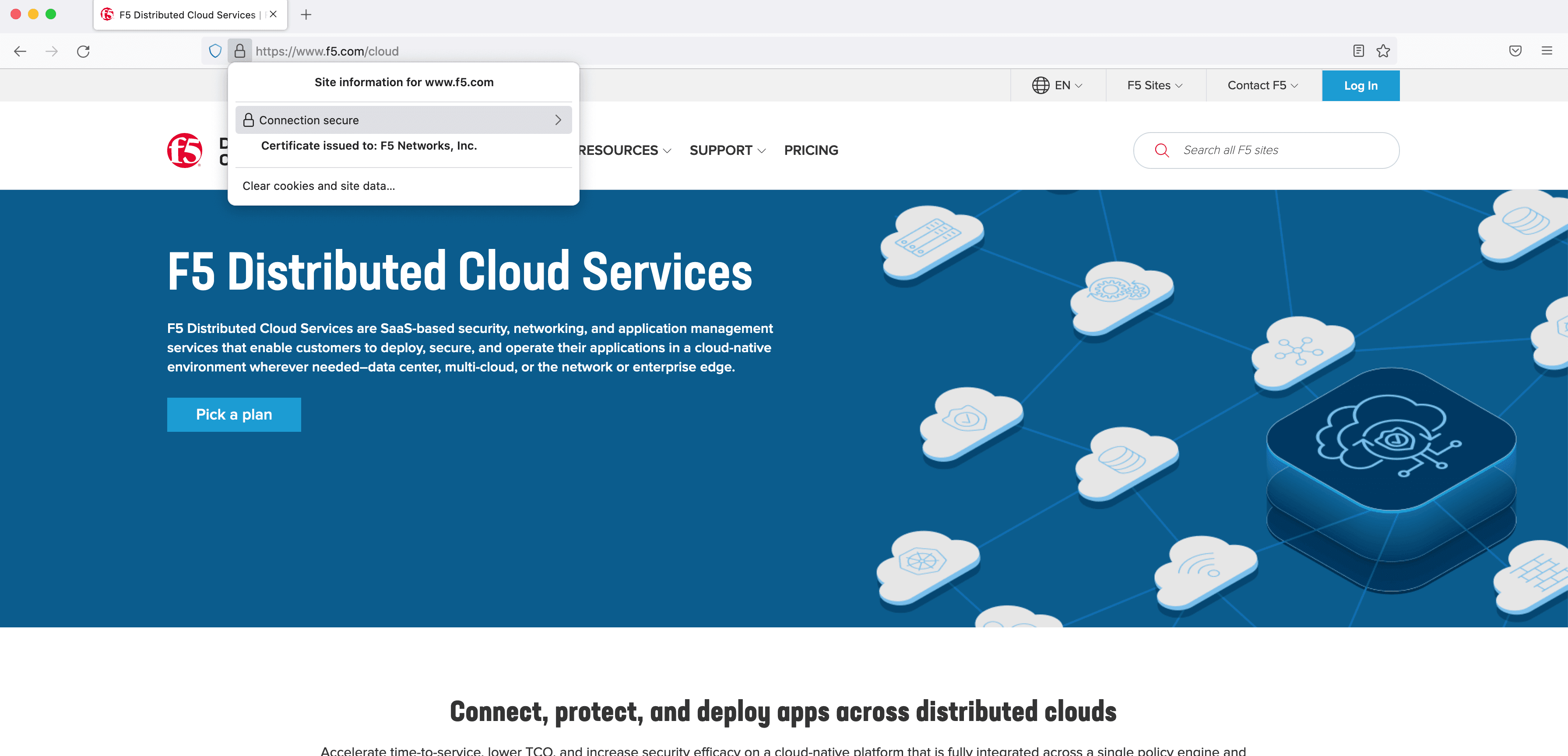Image resolution: width=1568 pixels, height=756 pixels.
Task: Go back to the previous page
Action: pyautogui.click(x=20, y=51)
